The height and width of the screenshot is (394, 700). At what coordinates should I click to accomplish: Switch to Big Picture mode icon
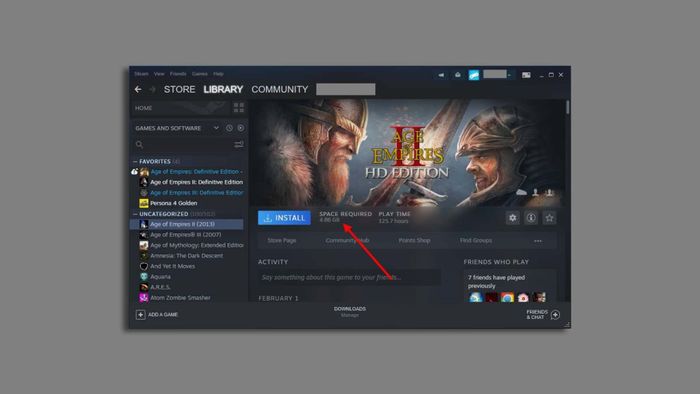pos(526,75)
